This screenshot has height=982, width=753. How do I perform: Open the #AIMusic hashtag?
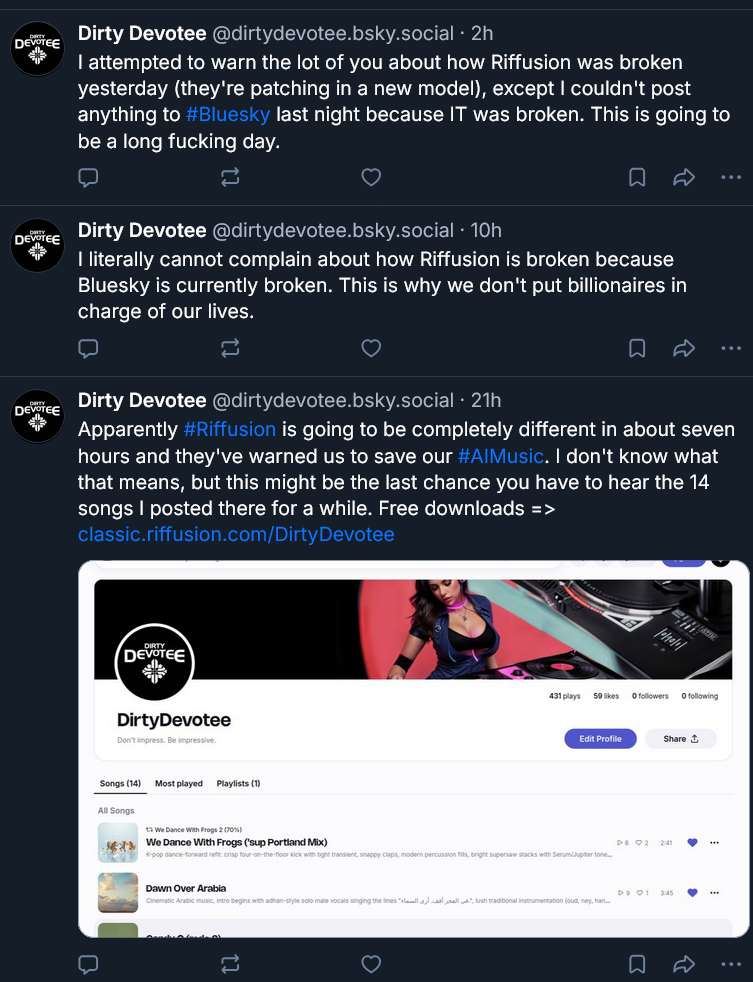pyautogui.click(x=501, y=456)
